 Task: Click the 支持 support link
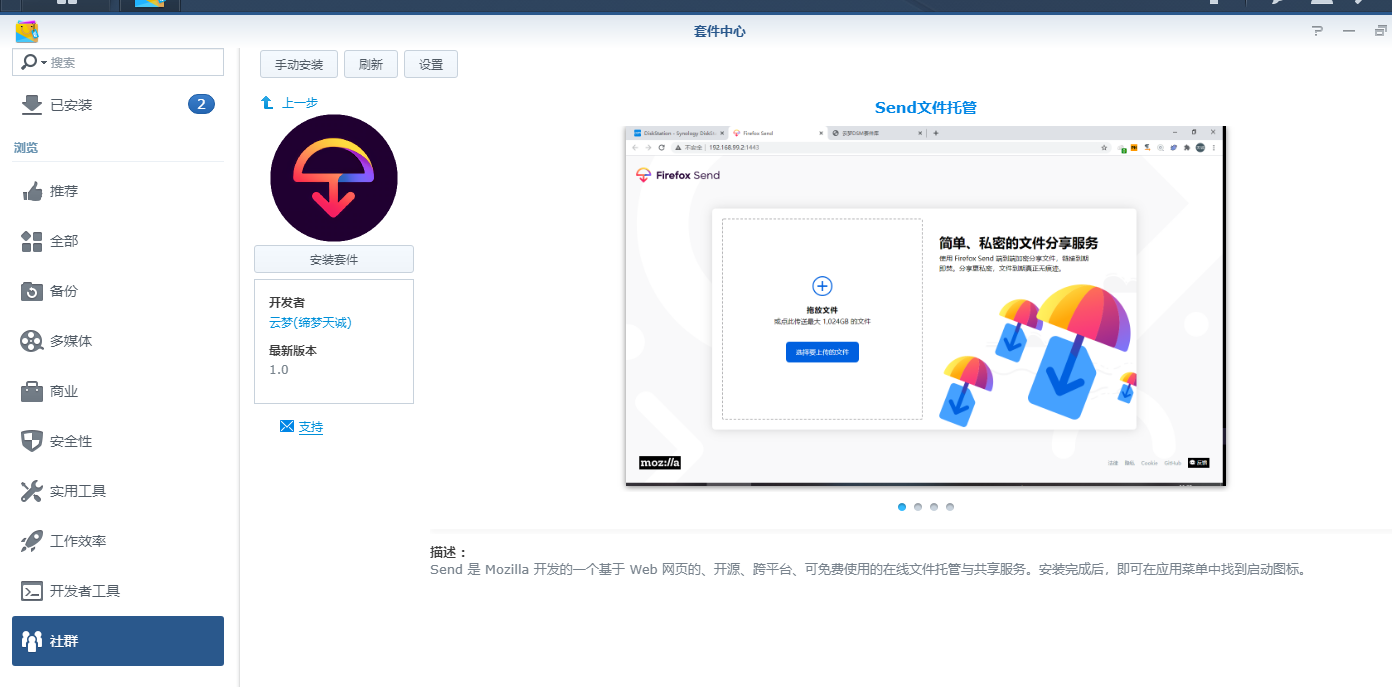pos(311,427)
